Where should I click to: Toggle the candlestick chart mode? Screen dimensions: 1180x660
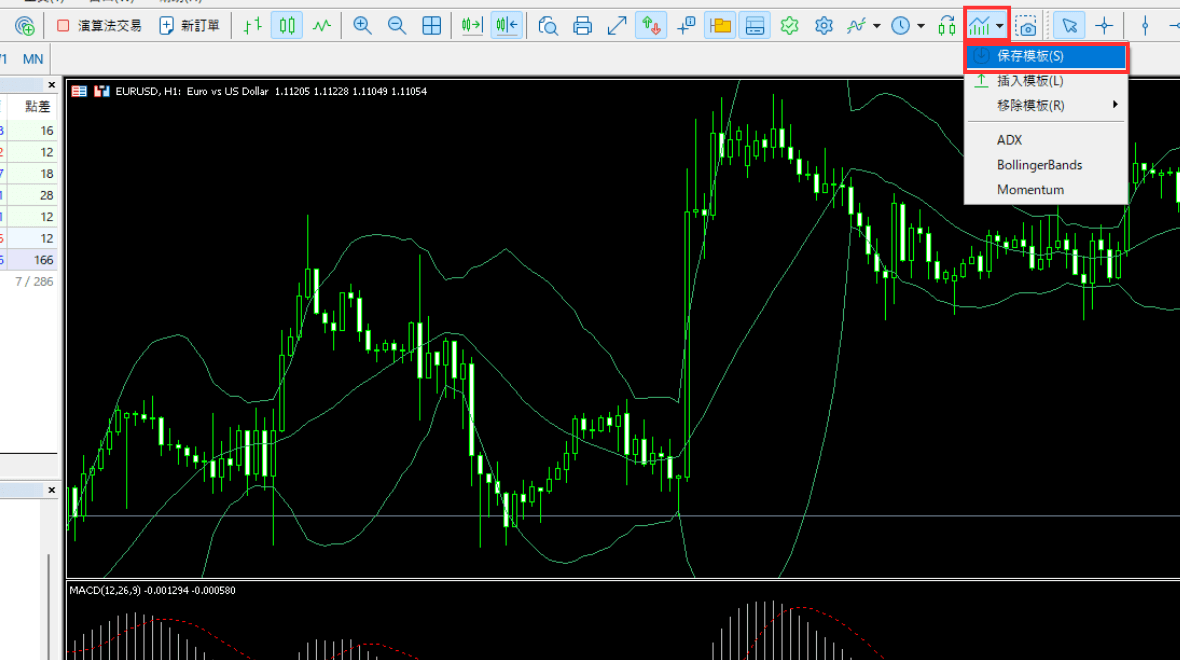[287, 26]
